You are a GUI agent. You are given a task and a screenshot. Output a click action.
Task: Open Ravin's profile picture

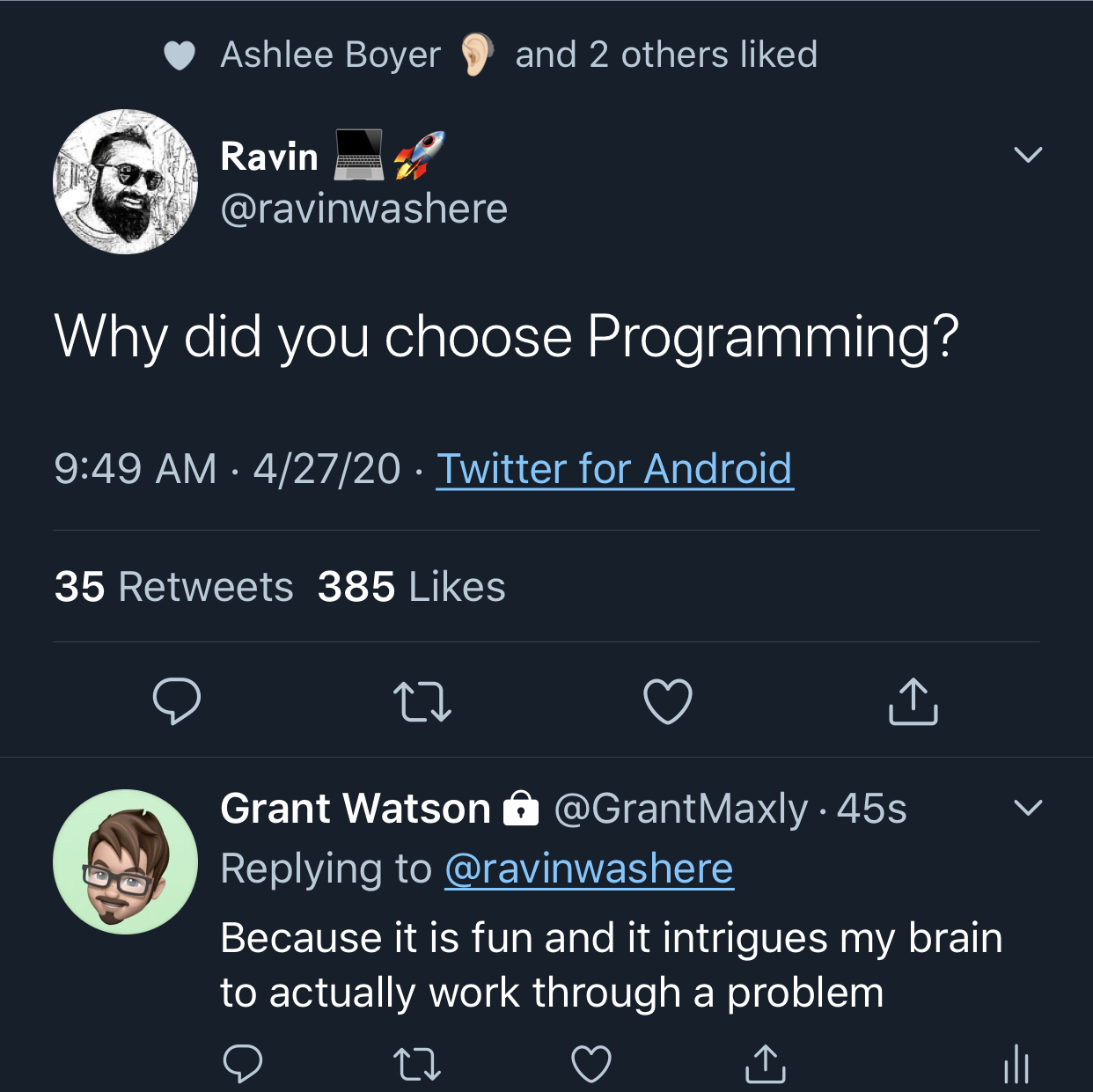point(126,182)
